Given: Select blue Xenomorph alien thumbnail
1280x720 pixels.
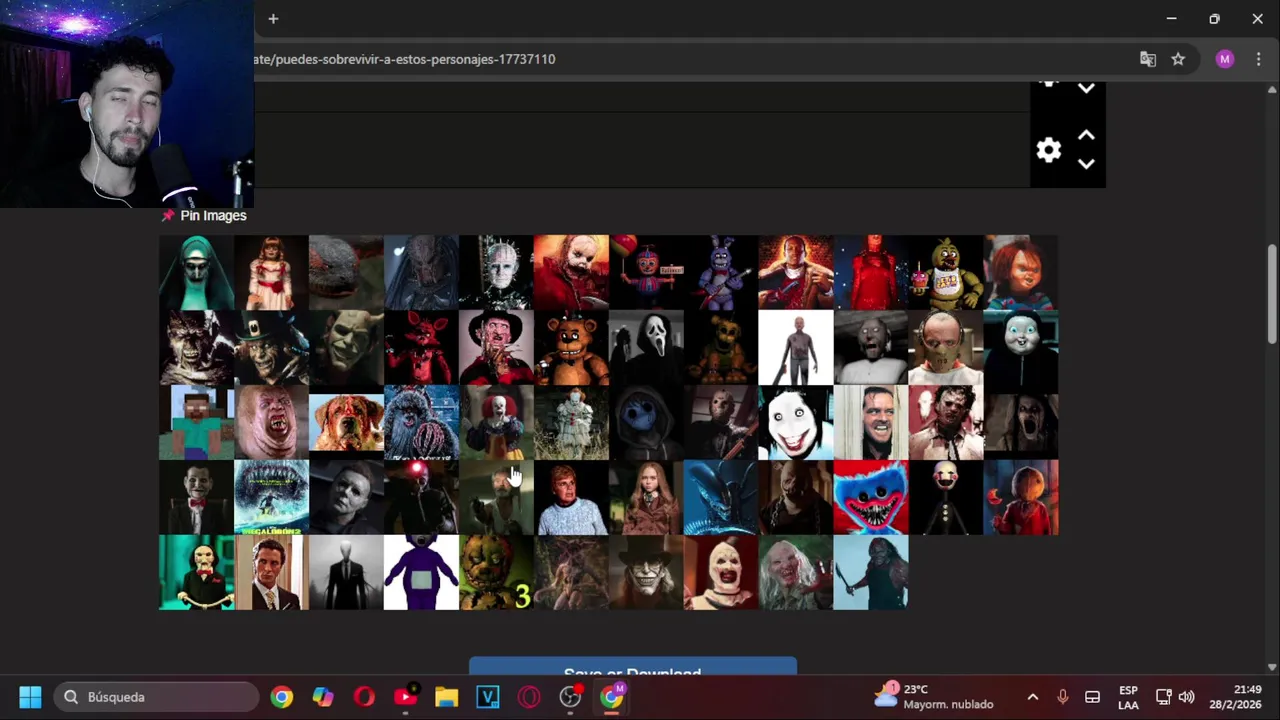Looking at the screenshot, I should [x=721, y=497].
